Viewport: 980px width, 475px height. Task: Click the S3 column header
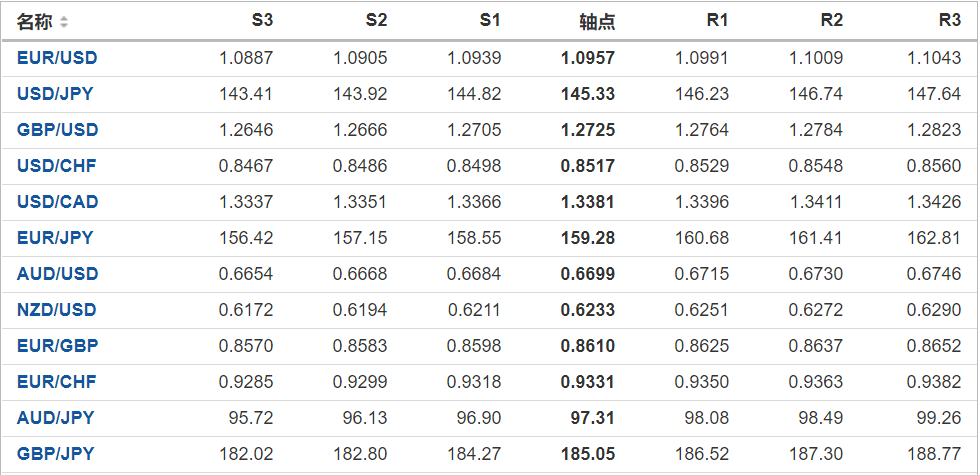click(x=262, y=21)
